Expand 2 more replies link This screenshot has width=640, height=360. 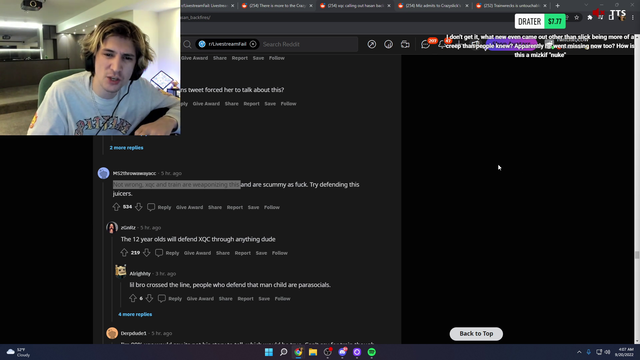pos(127,148)
